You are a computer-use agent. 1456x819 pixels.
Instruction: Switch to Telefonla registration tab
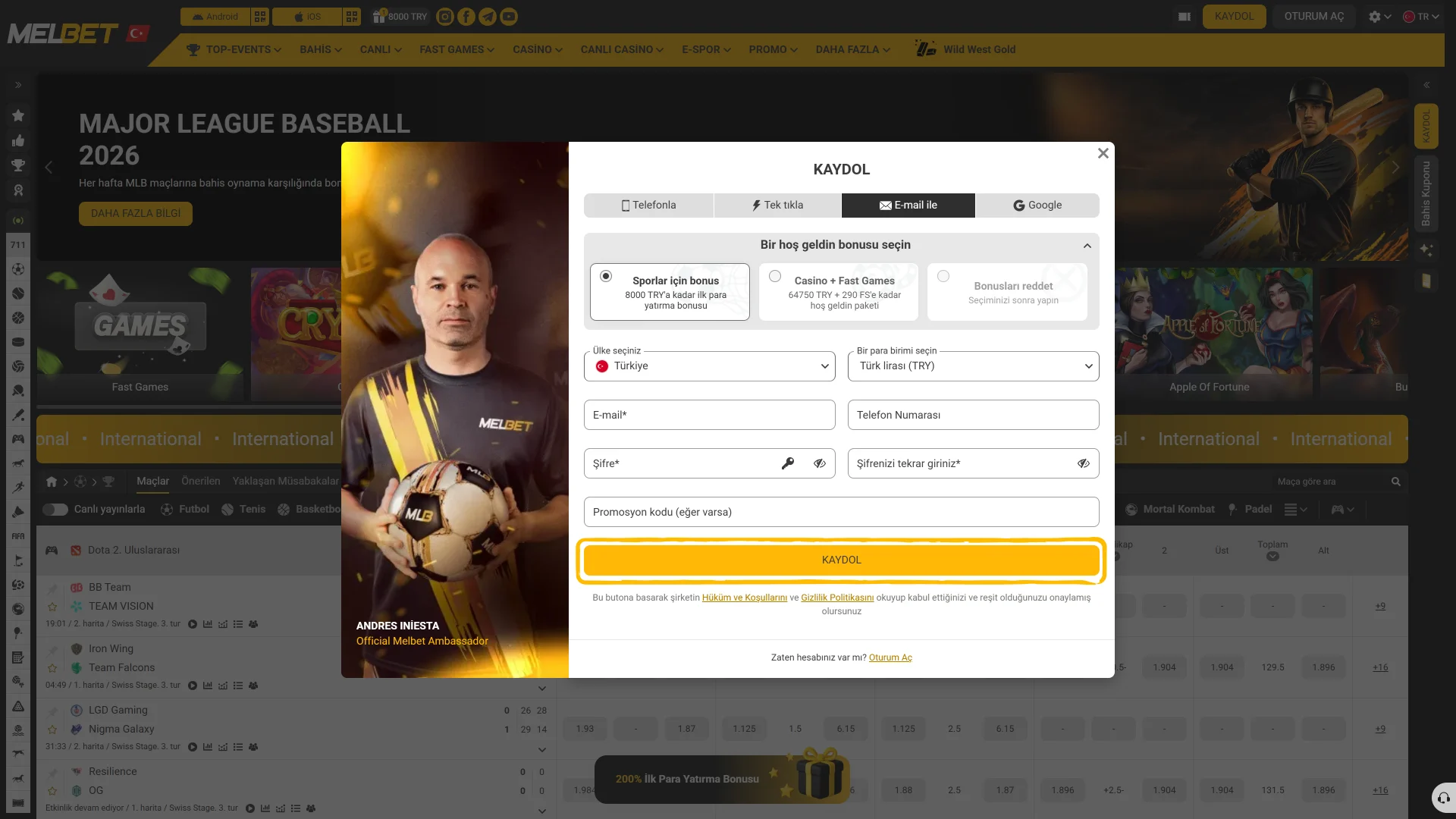pos(648,206)
